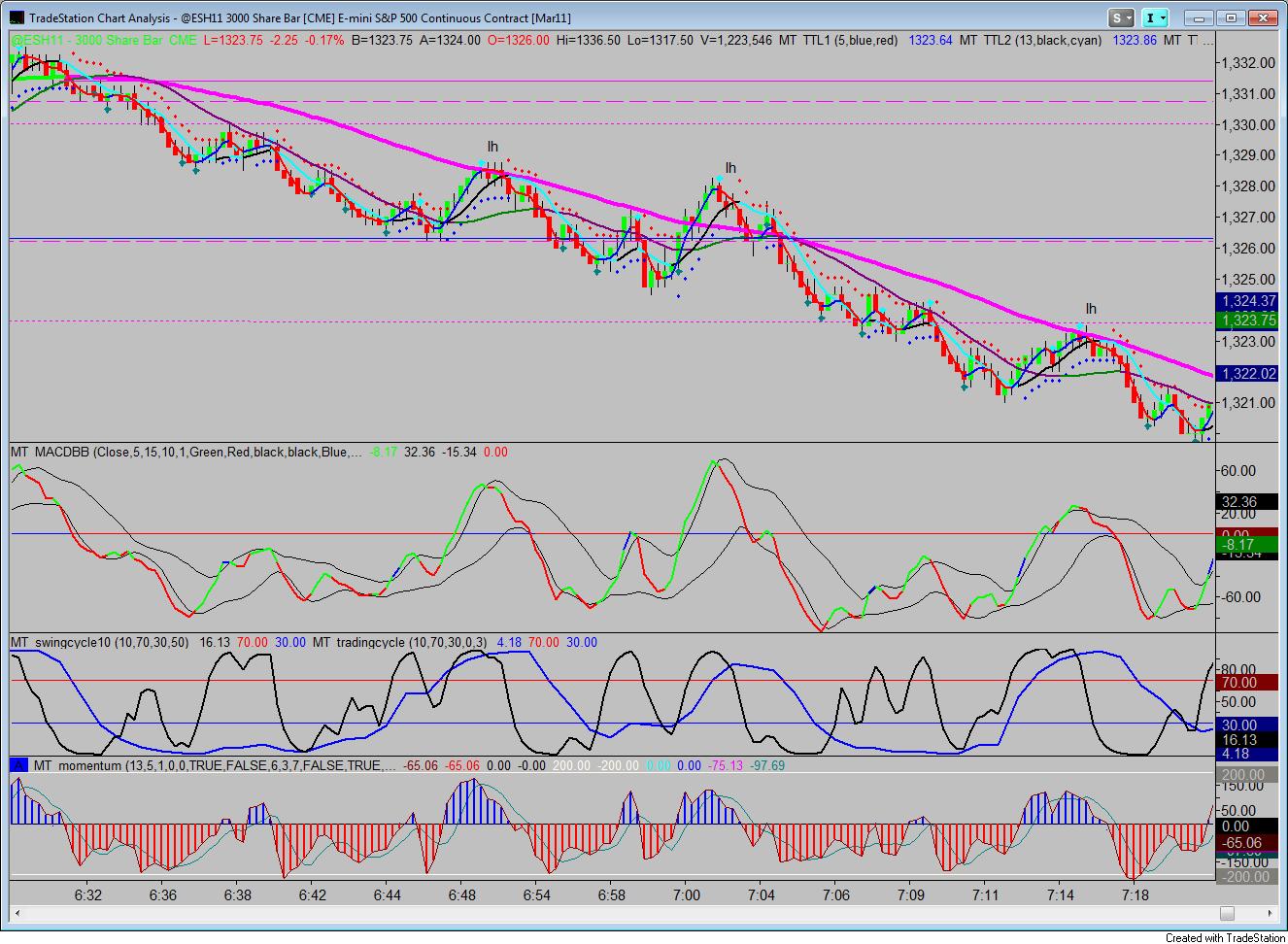Click the 1,324.37 price tag on axis
The image size is (1288, 944).
coord(1249,302)
